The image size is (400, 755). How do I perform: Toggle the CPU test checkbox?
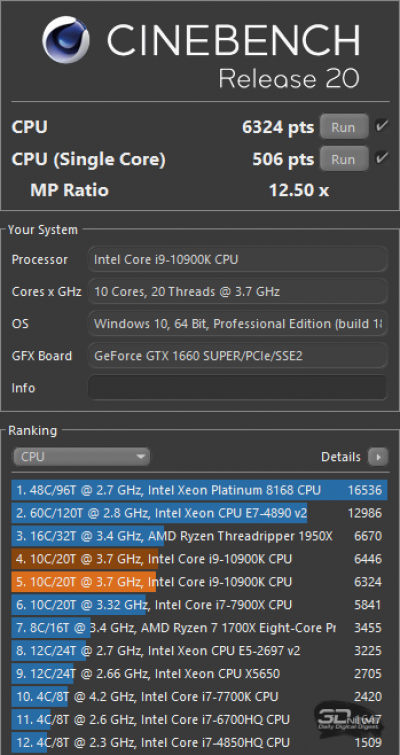[382, 127]
